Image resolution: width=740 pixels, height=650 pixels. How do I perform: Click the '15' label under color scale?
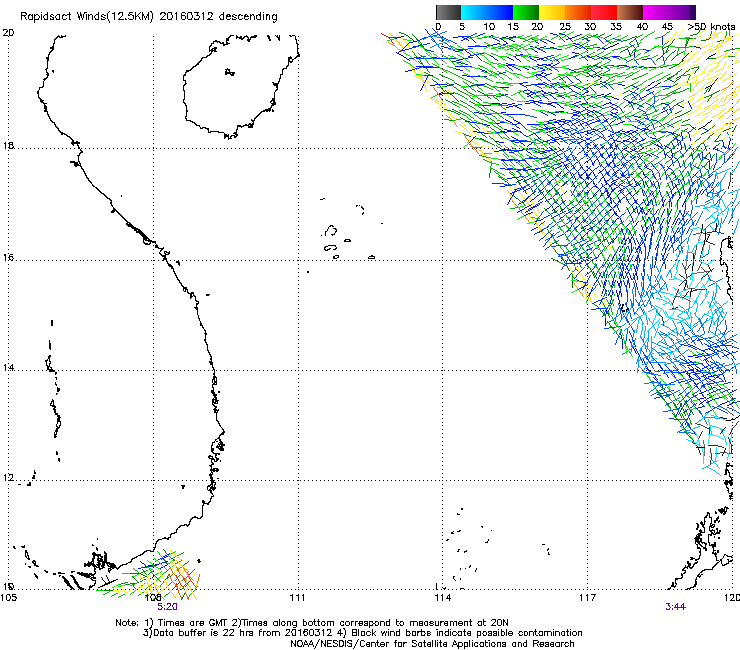coord(513,27)
